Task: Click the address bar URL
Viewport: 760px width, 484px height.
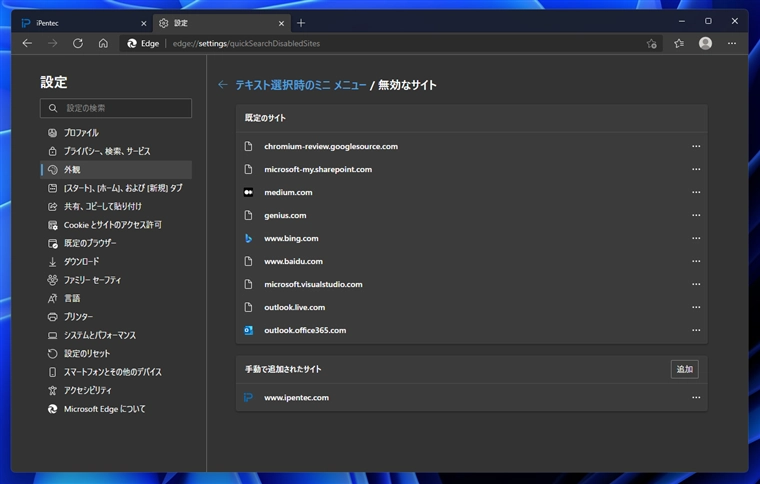Action: tap(246, 44)
